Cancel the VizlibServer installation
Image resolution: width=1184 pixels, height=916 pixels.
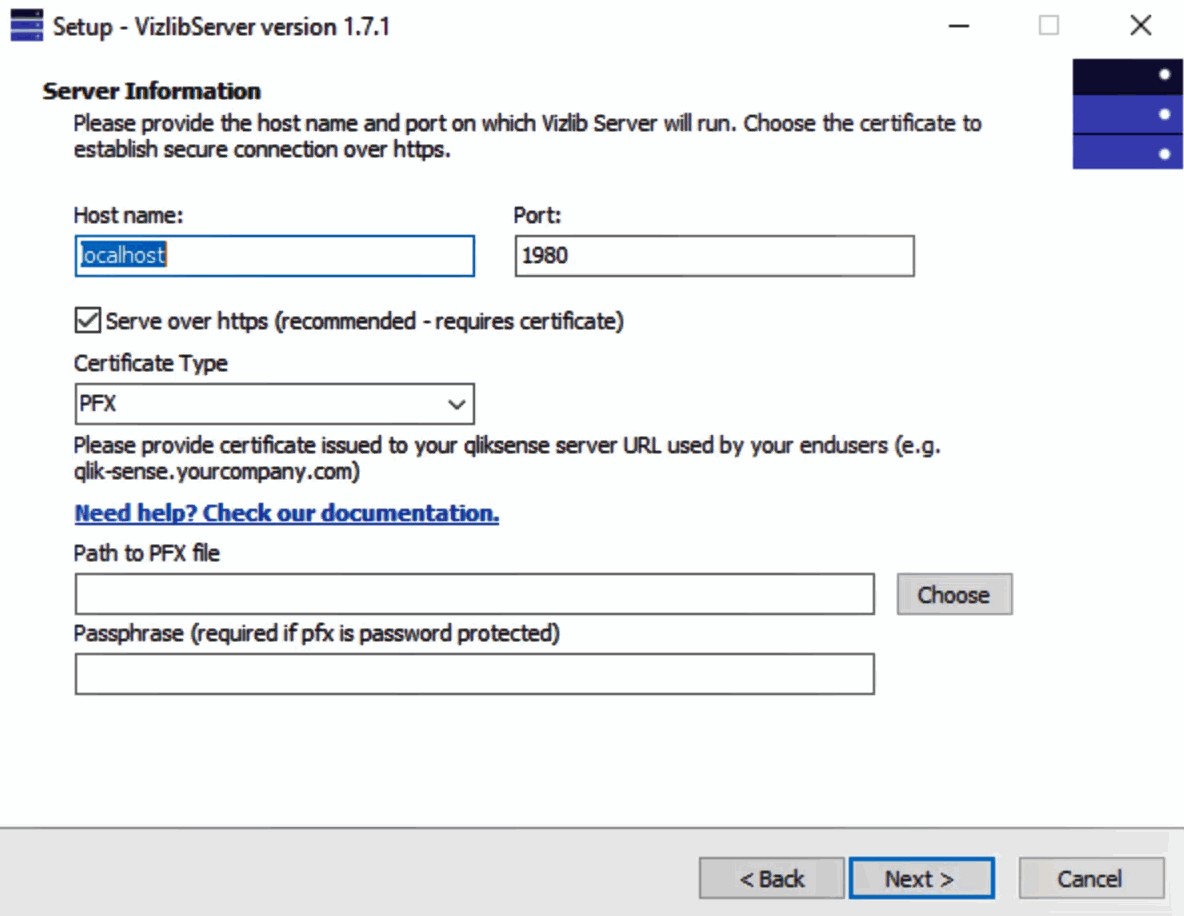click(x=1091, y=878)
